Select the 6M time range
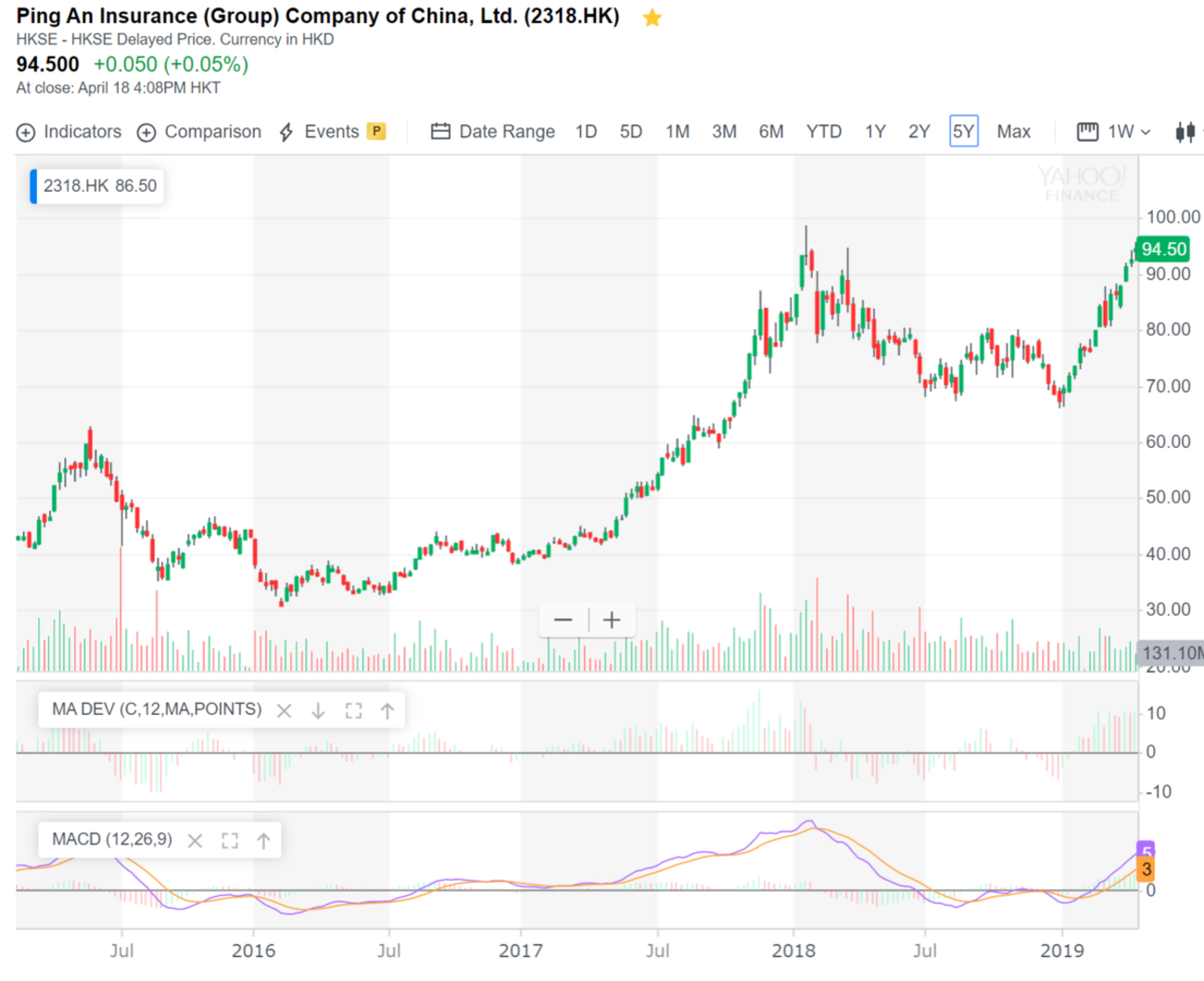This screenshot has height=981, width=1204. 771,132
